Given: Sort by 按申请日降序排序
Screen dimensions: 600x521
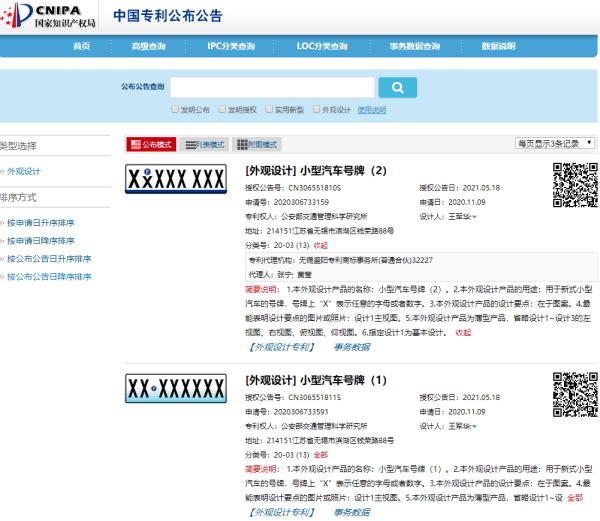Looking at the screenshot, I should click(41, 241).
